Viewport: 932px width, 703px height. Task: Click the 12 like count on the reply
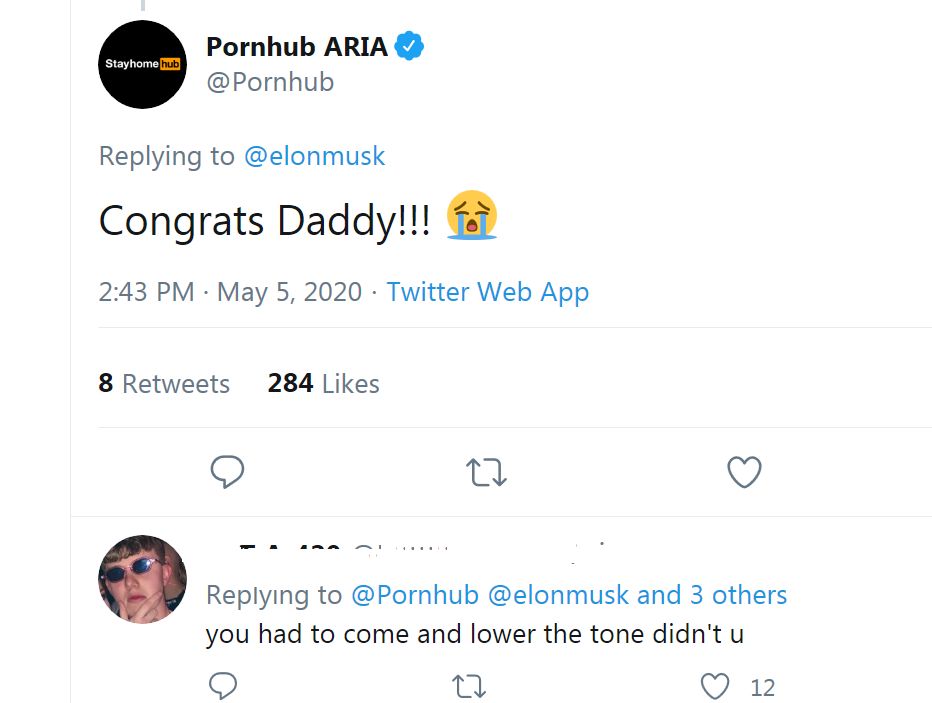(762, 688)
